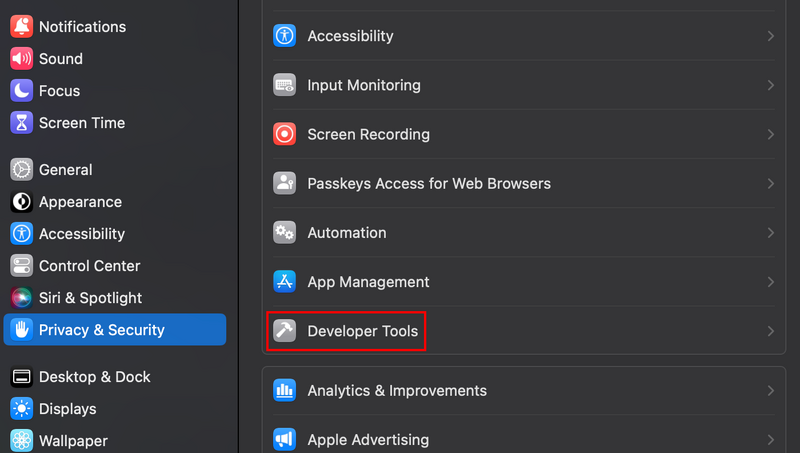
Task: Click the Screen Recording red icon
Action: click(x=284, y=134)
